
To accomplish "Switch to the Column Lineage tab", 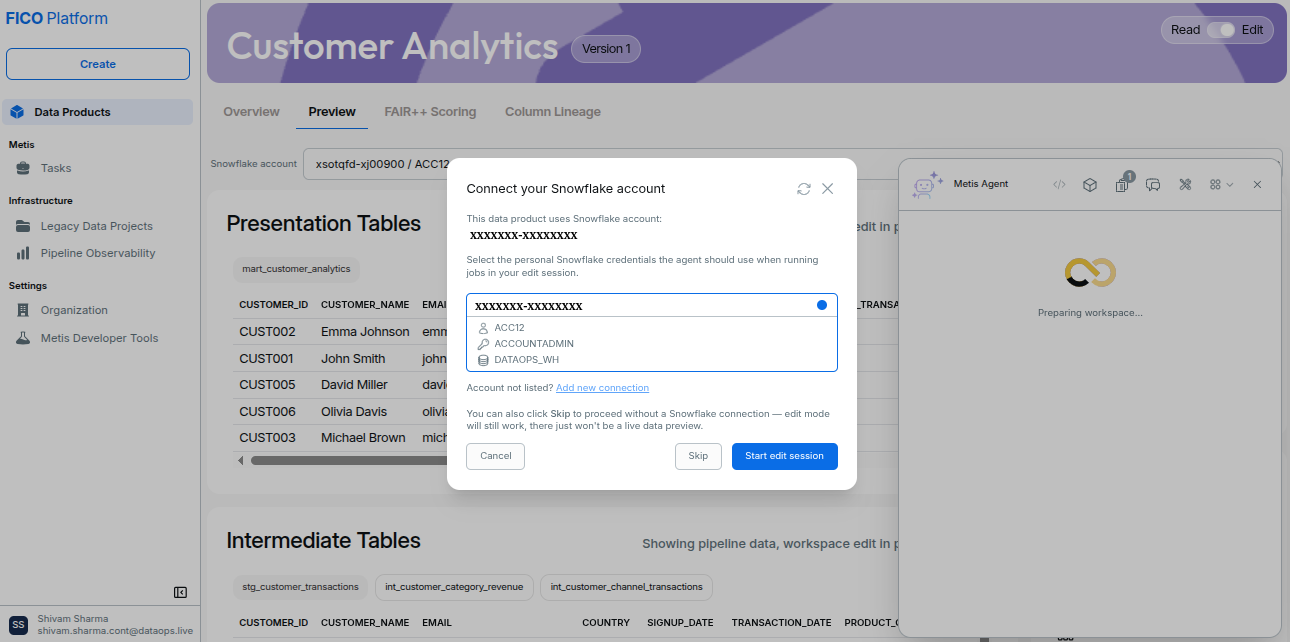I will (x=553, y=112).
